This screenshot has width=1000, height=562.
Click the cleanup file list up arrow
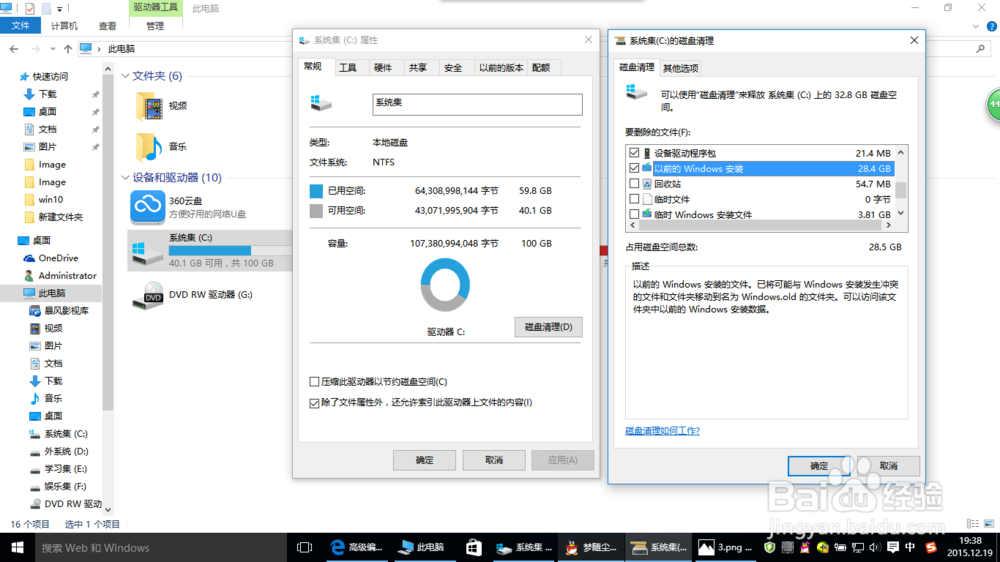(901, 152)
